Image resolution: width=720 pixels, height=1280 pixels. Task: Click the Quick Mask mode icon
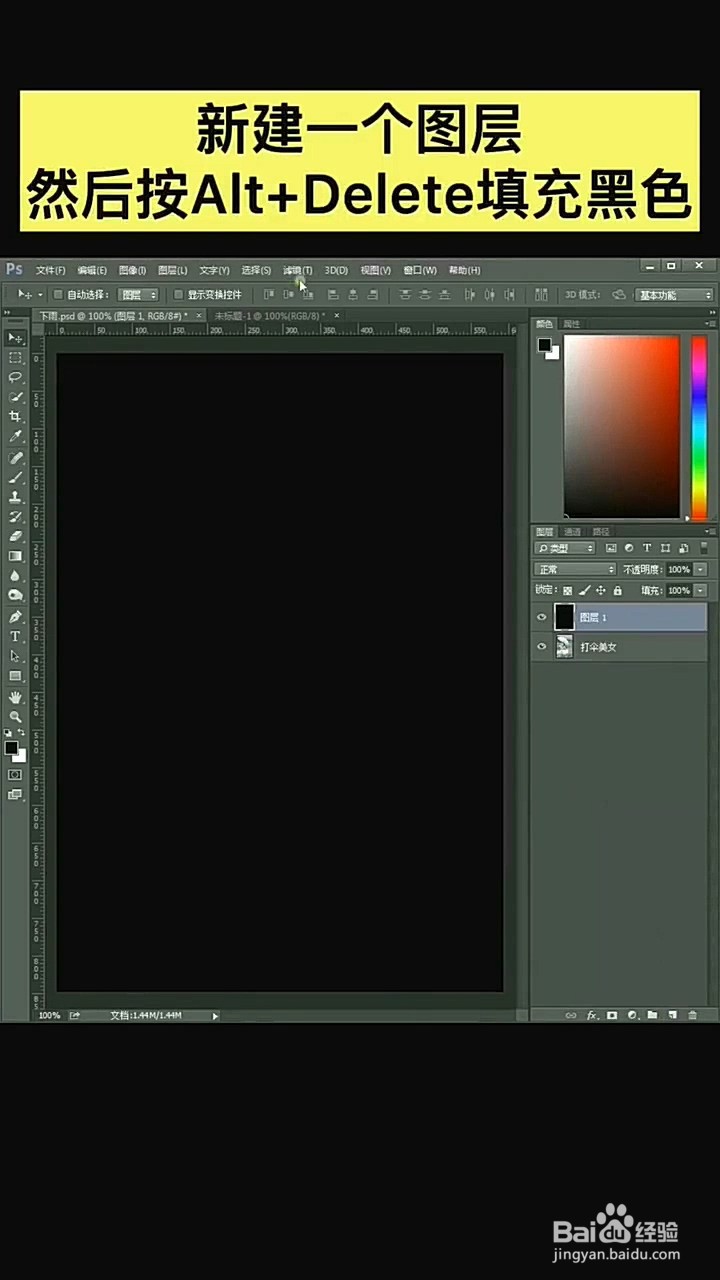[x=15, y=775]
